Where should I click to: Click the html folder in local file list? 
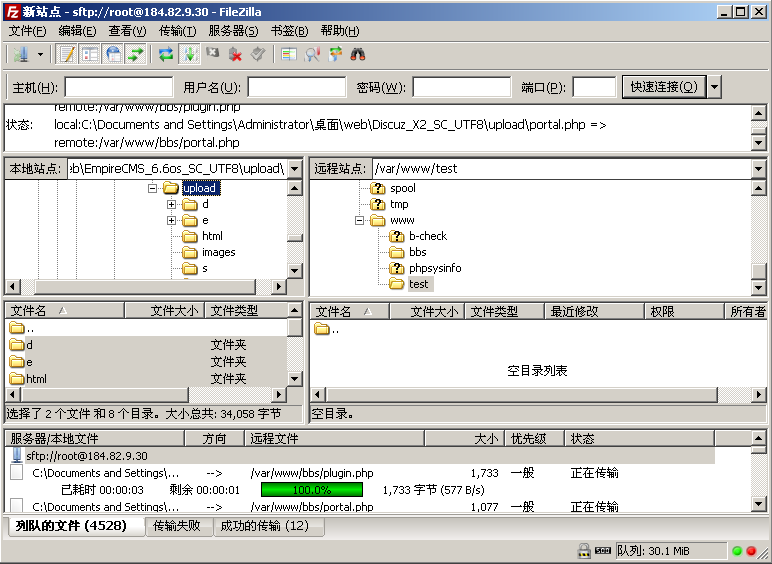36,379
